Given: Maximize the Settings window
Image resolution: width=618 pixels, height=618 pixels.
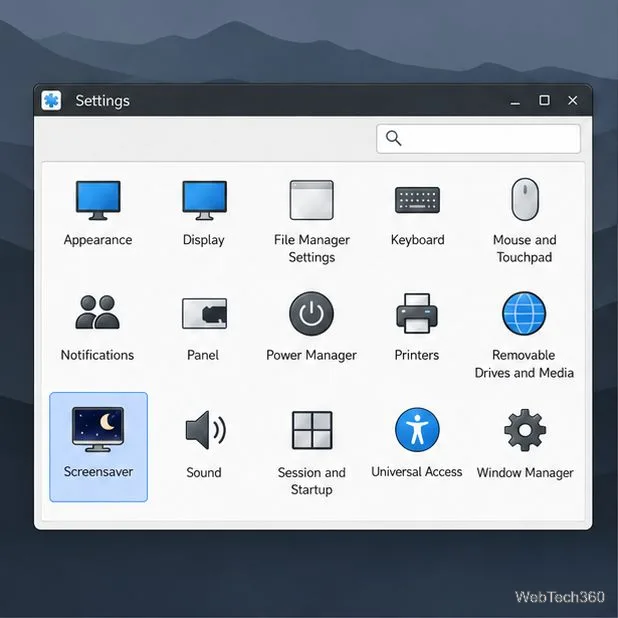Looking at the screenshot, I should click(x=544, y=100).
